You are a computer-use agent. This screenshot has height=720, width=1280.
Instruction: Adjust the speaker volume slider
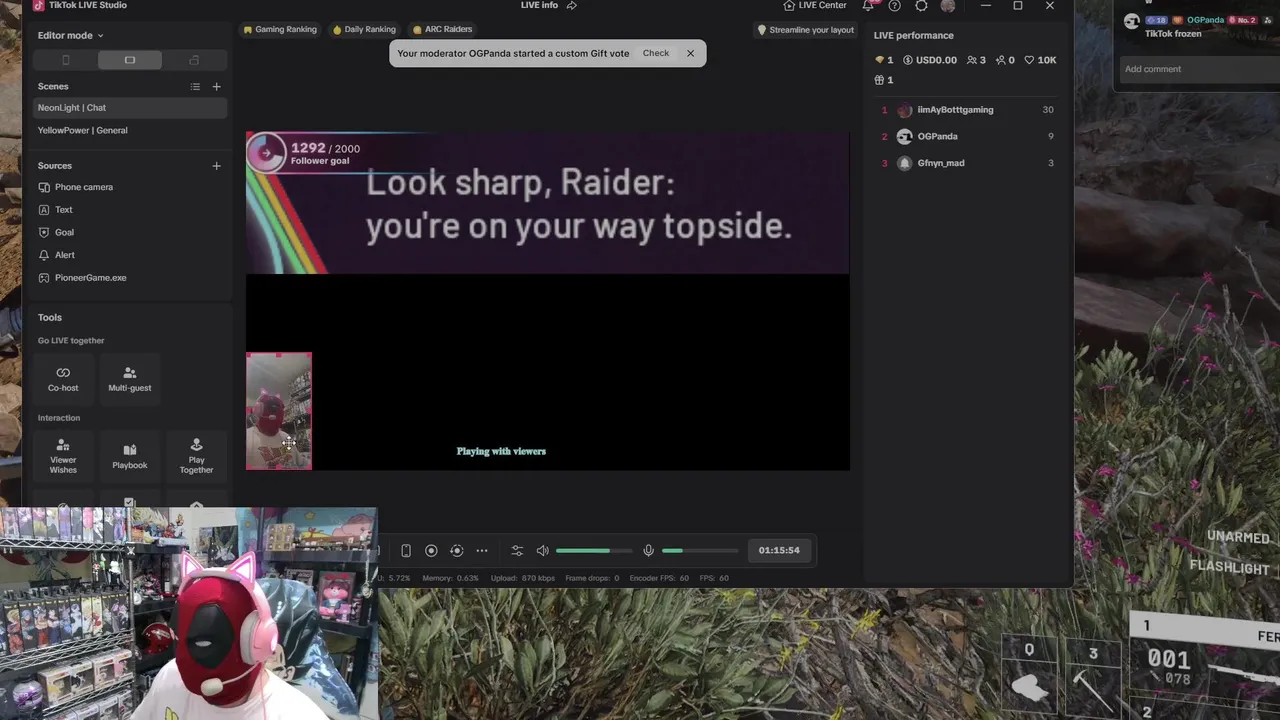pyautogui.click(x=594, y=550)
